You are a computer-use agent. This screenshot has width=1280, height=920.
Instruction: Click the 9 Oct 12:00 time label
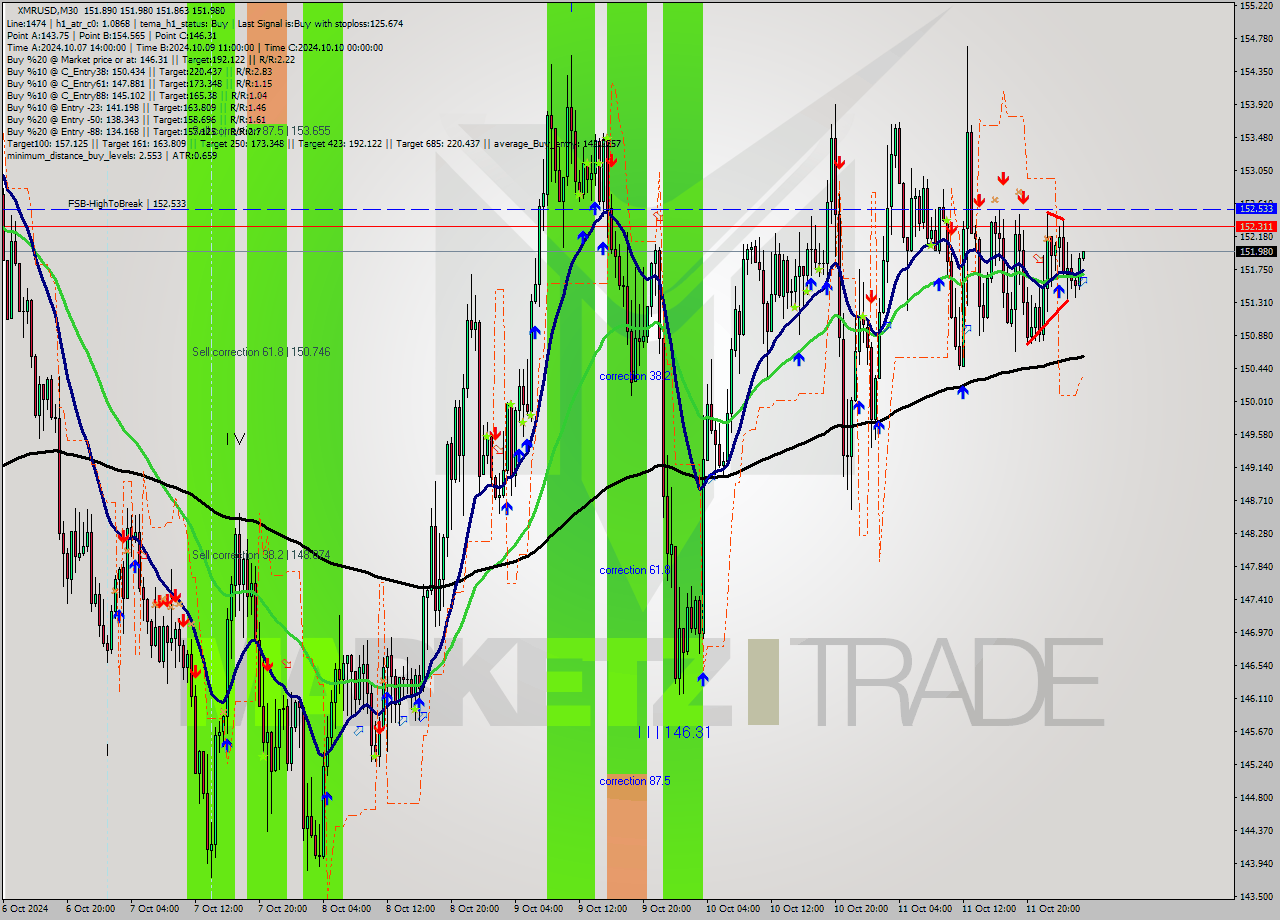click(x=602, y=909)
